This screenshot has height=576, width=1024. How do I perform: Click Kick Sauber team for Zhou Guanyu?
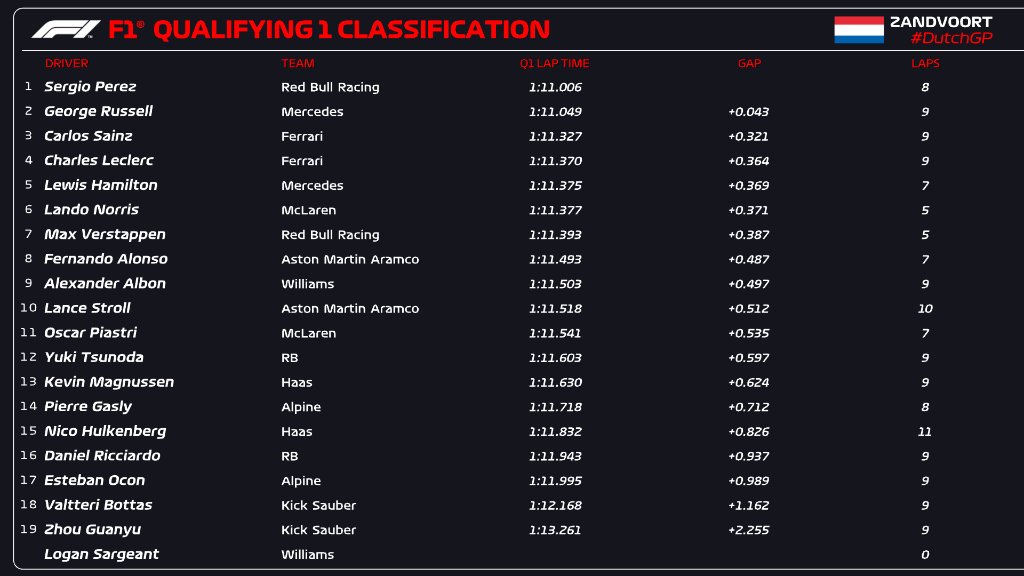tap(318, 530)
